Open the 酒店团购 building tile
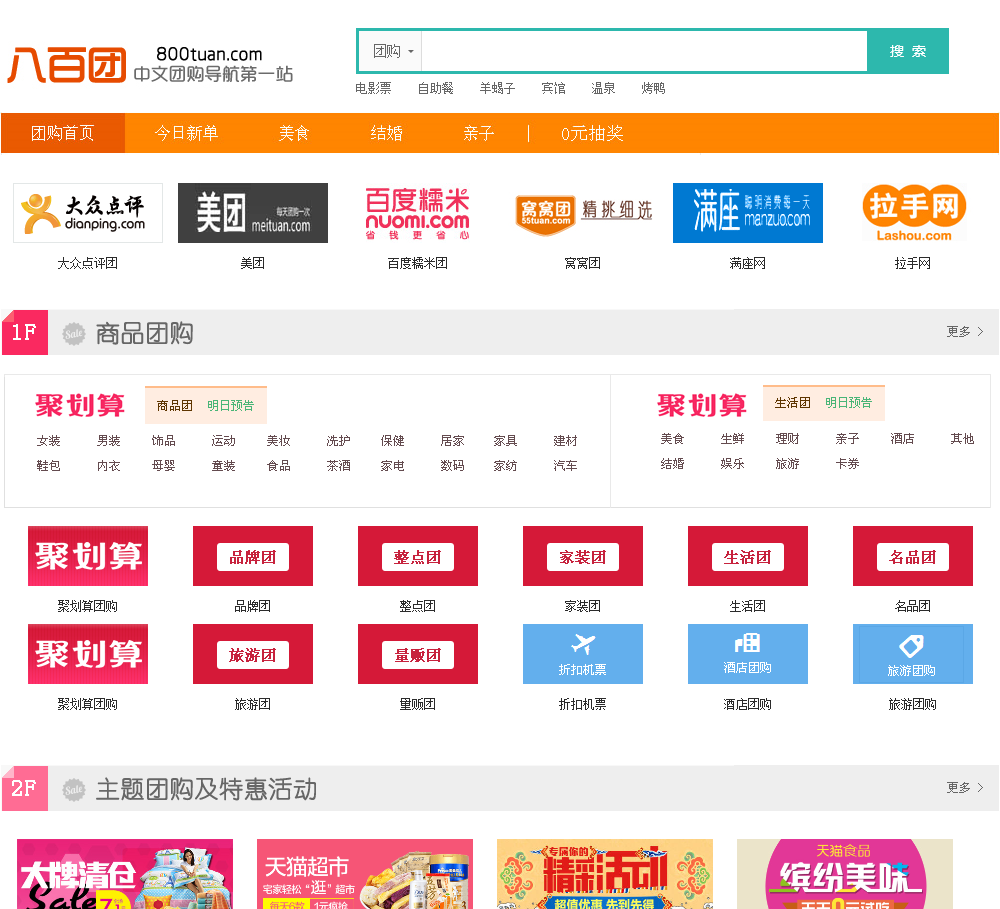This screenshot has width=1000, height=909. 747,654
